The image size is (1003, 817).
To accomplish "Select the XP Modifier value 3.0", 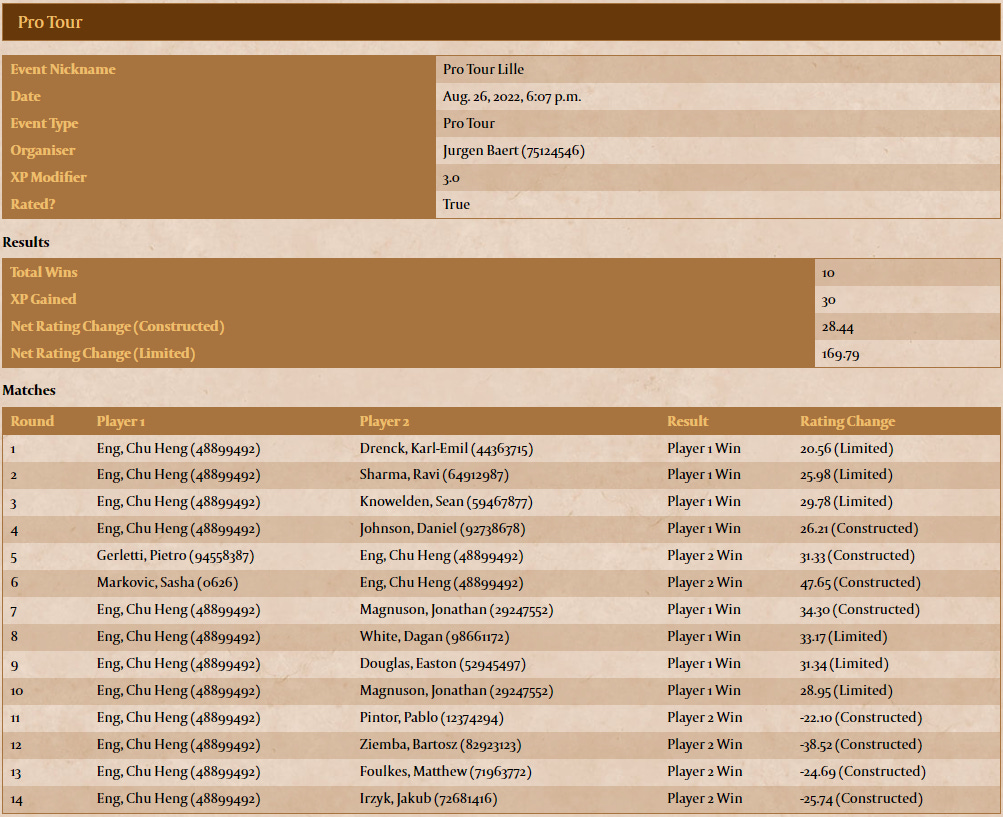I will [451, 178].
